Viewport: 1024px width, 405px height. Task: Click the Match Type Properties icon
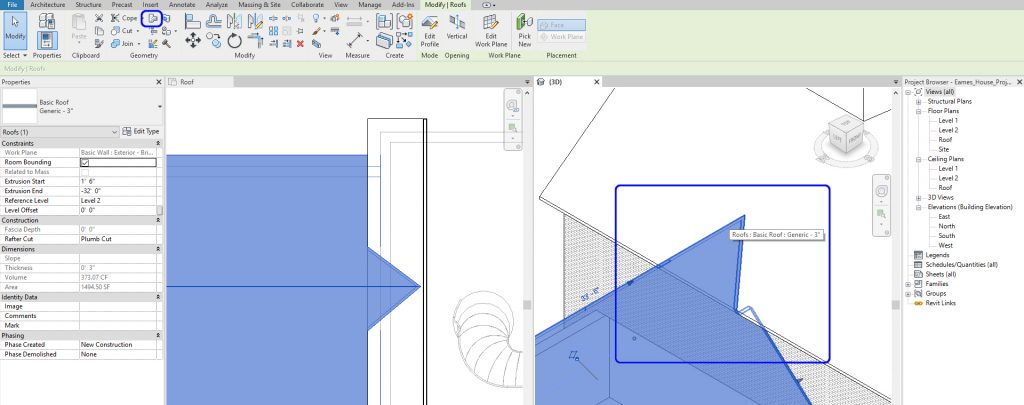click(99, 44)
